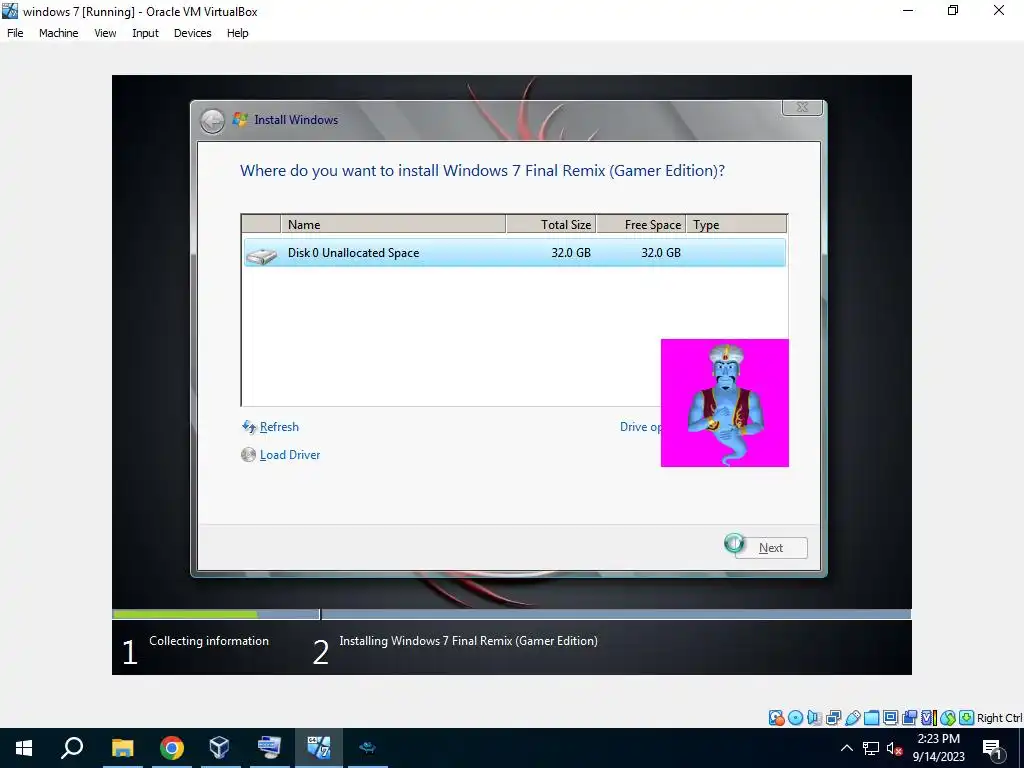
Task: Launch Google Chrome from the taskbar
Action: pos(172,748)
